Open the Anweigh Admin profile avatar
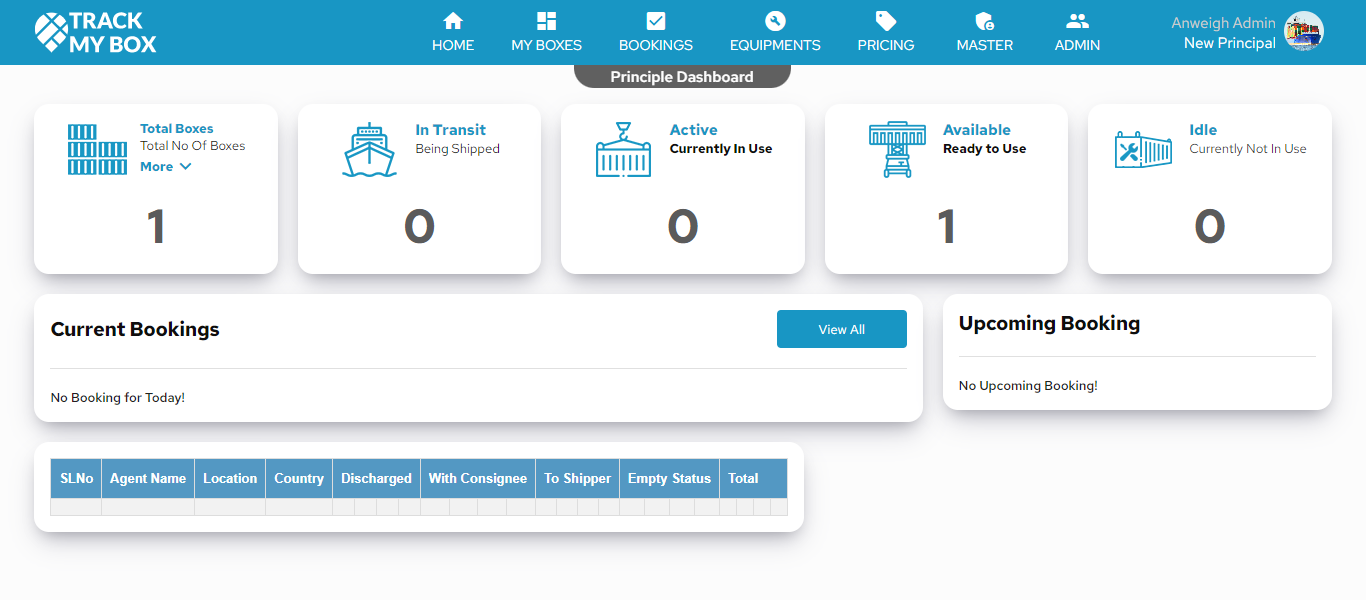Screen dimensions: 1366x600 [1303, 32]
